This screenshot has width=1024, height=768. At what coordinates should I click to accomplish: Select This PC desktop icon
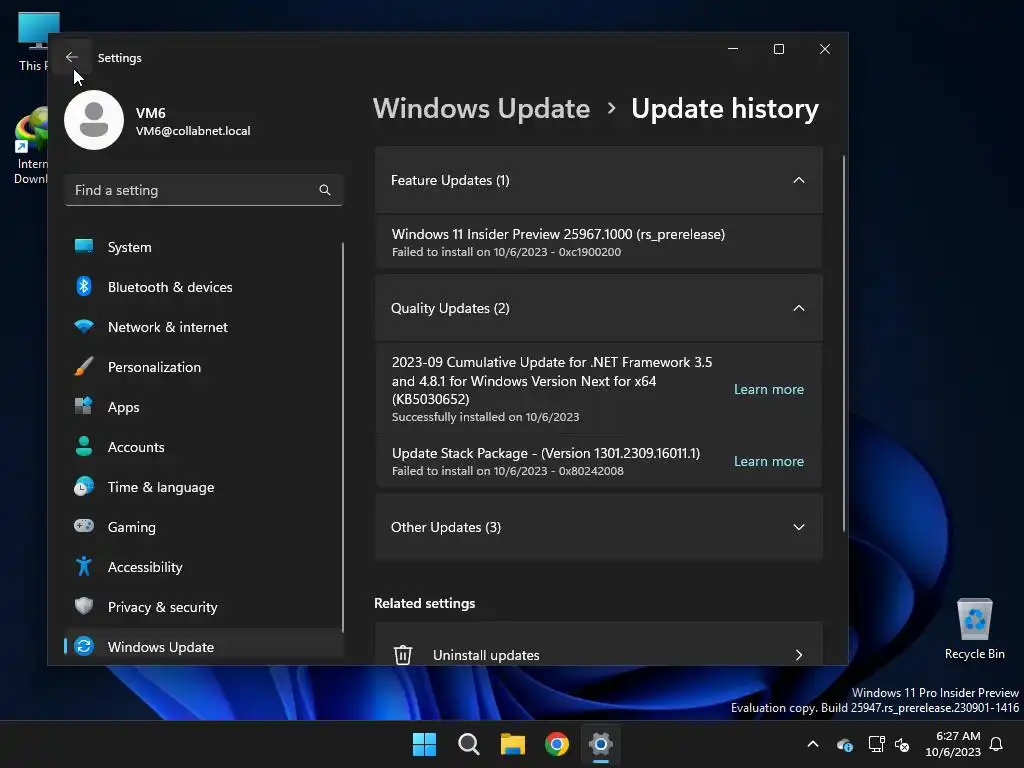coord(33,42)
